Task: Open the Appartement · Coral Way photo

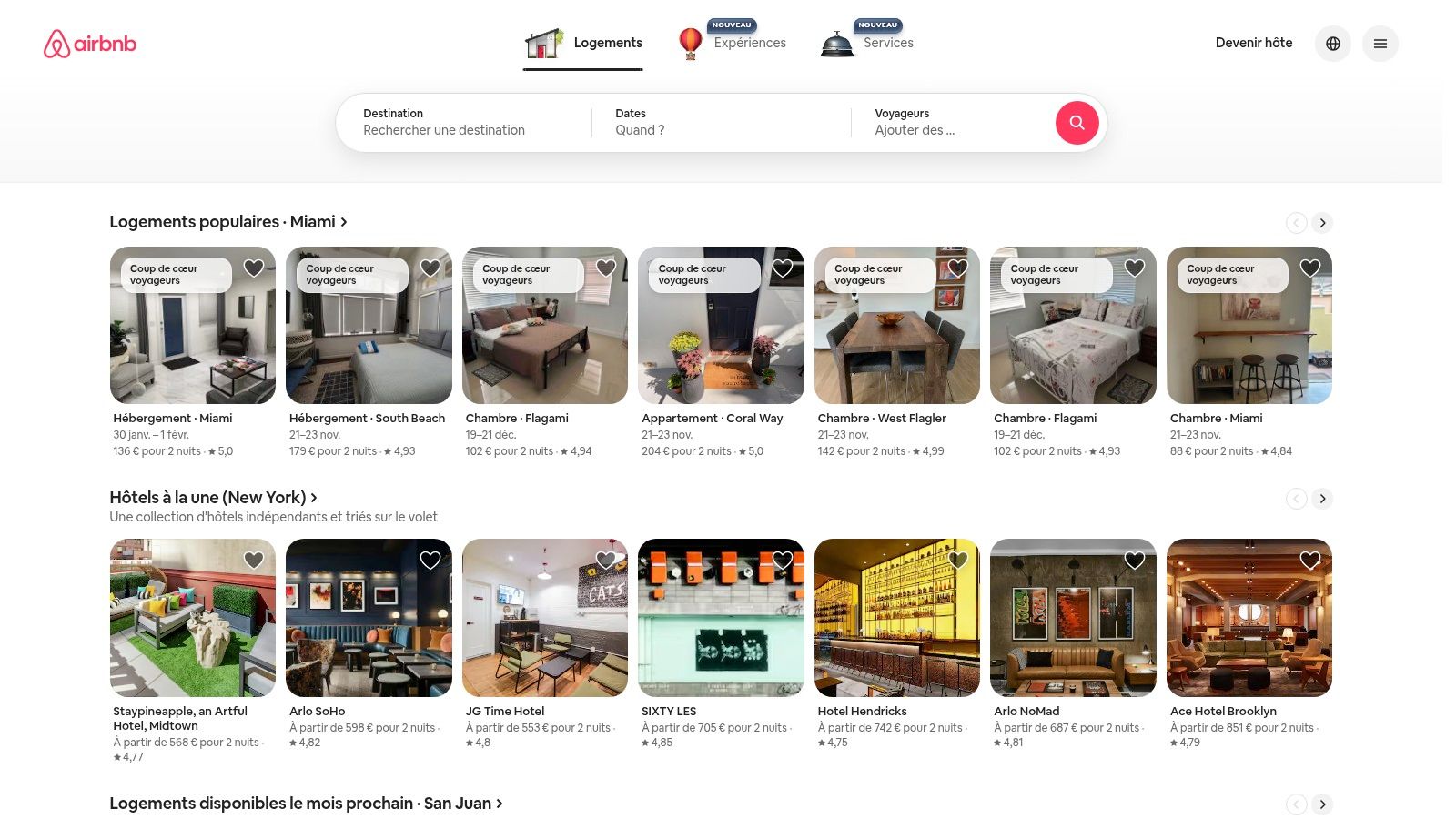Action: click(x=721, y=326)
